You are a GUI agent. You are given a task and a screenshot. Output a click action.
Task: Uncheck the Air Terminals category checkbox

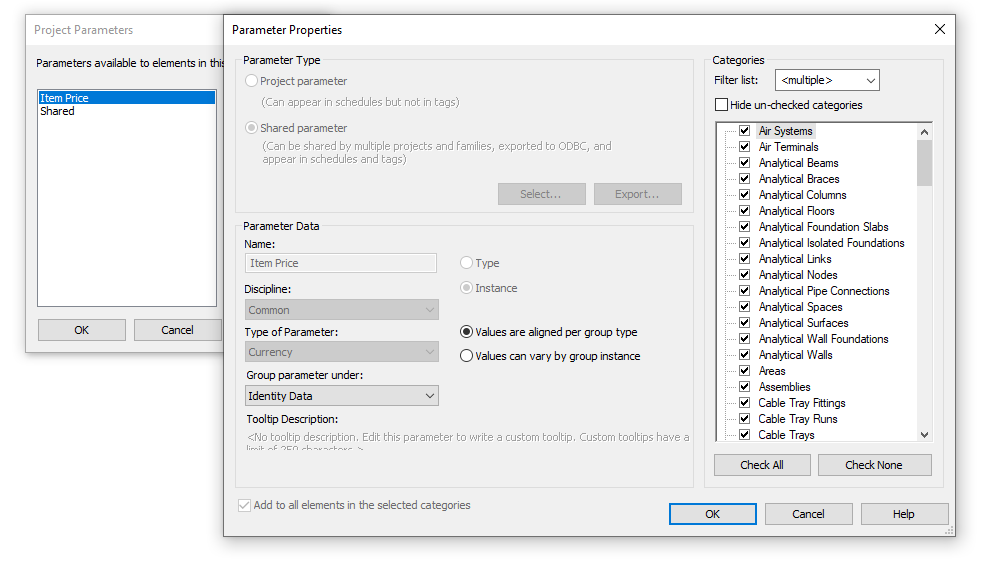[x=744, y=147]
